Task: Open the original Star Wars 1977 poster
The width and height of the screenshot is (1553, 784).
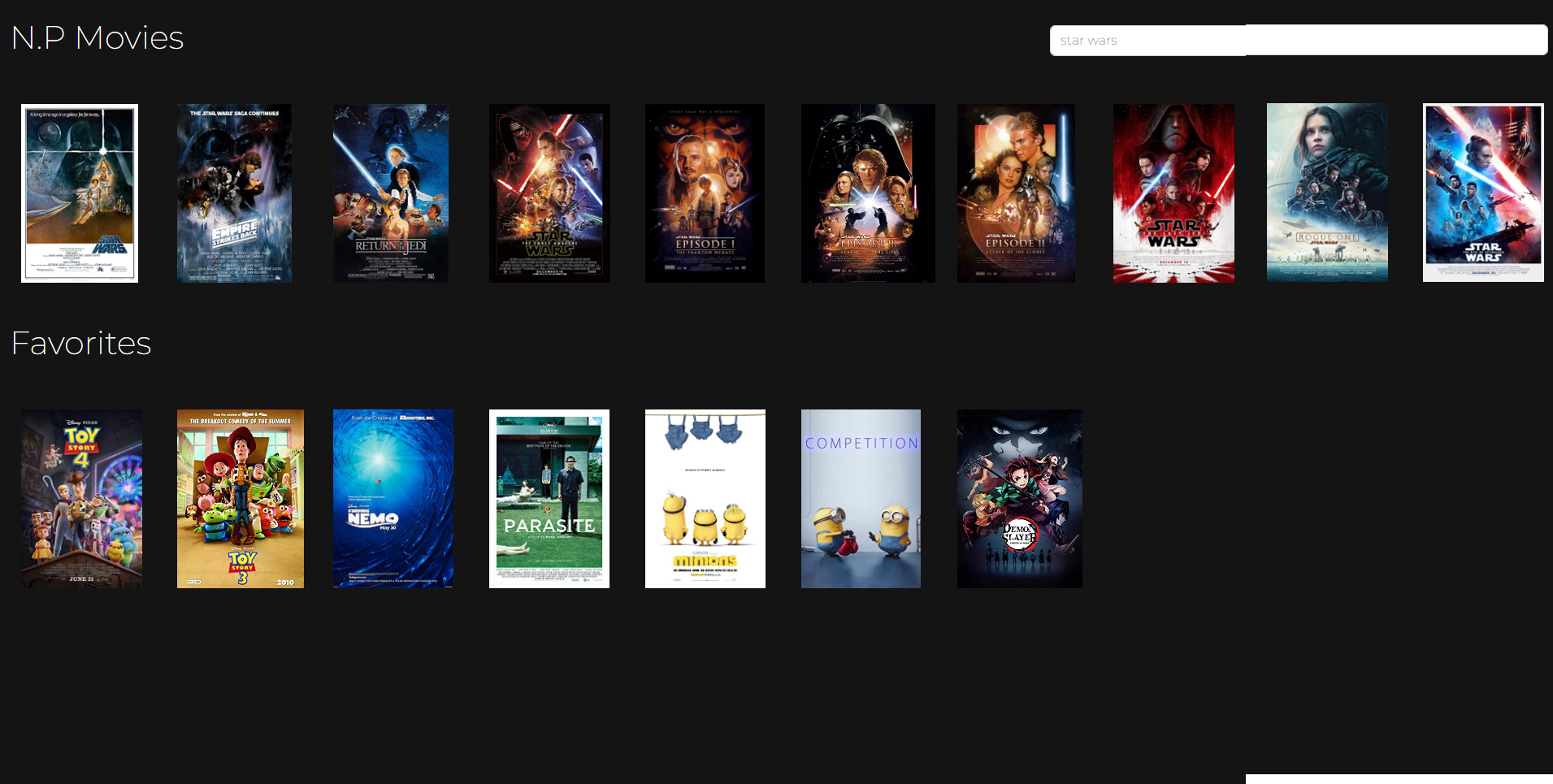Action: click(80, 193)
